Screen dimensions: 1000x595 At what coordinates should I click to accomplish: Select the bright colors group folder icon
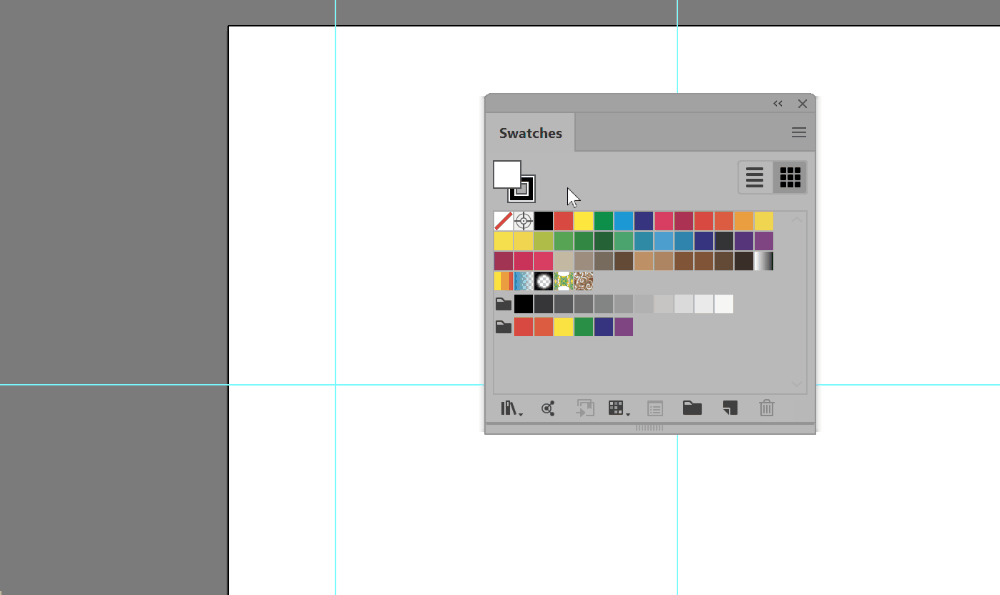click(503, 327)
